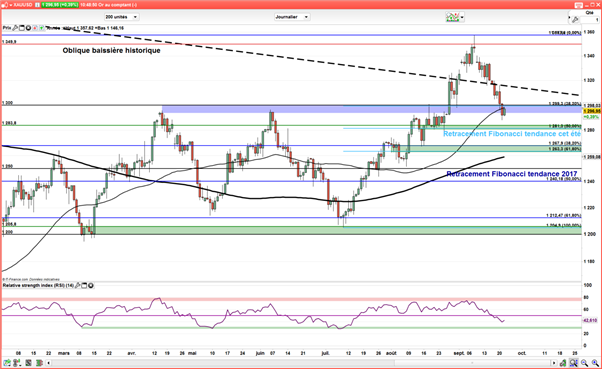Open the Journalier timeframe dropdown
Image resolution: width=602 pixels, height=369 pixels.
(x=292, y=17)
